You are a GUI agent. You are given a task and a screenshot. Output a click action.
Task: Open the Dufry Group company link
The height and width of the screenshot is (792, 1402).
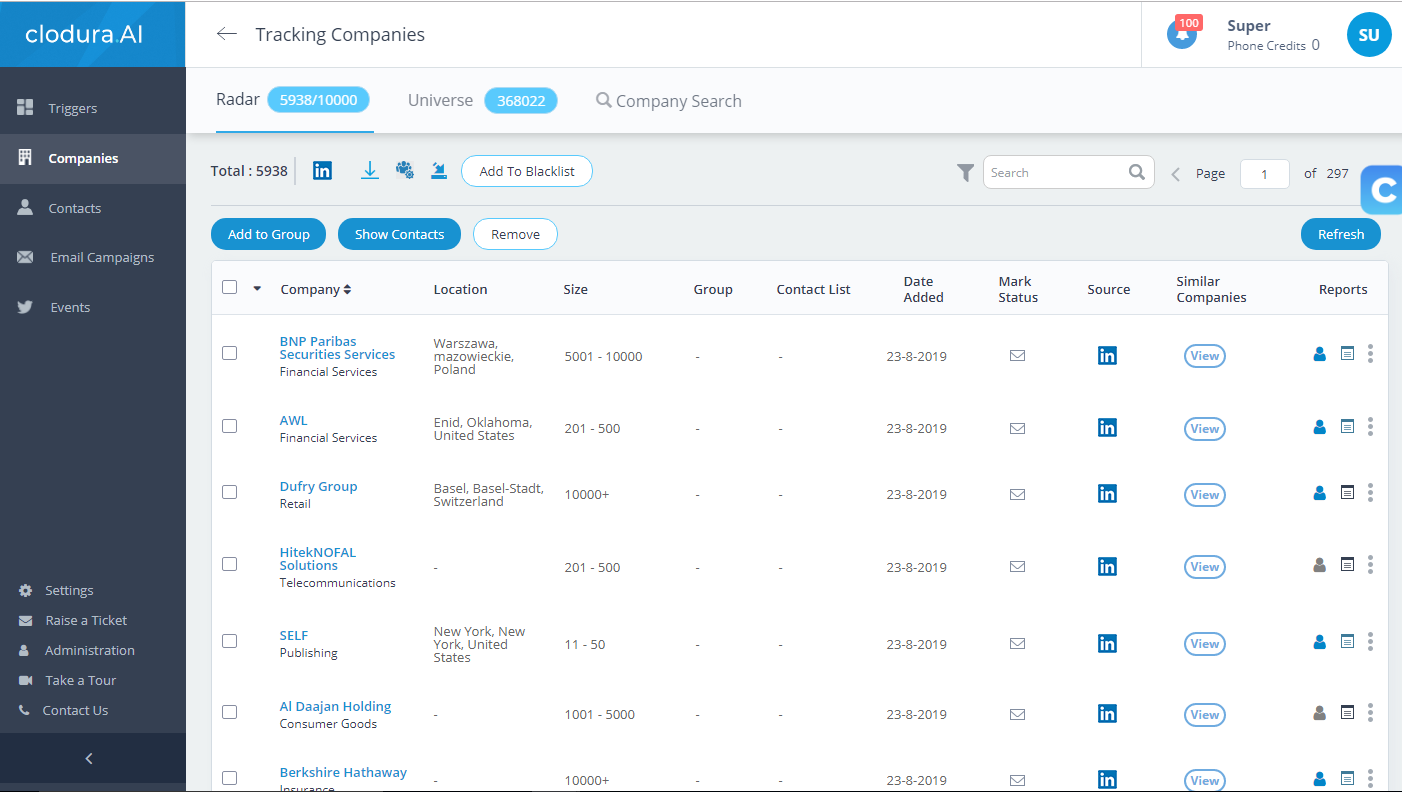coord(318,486)
